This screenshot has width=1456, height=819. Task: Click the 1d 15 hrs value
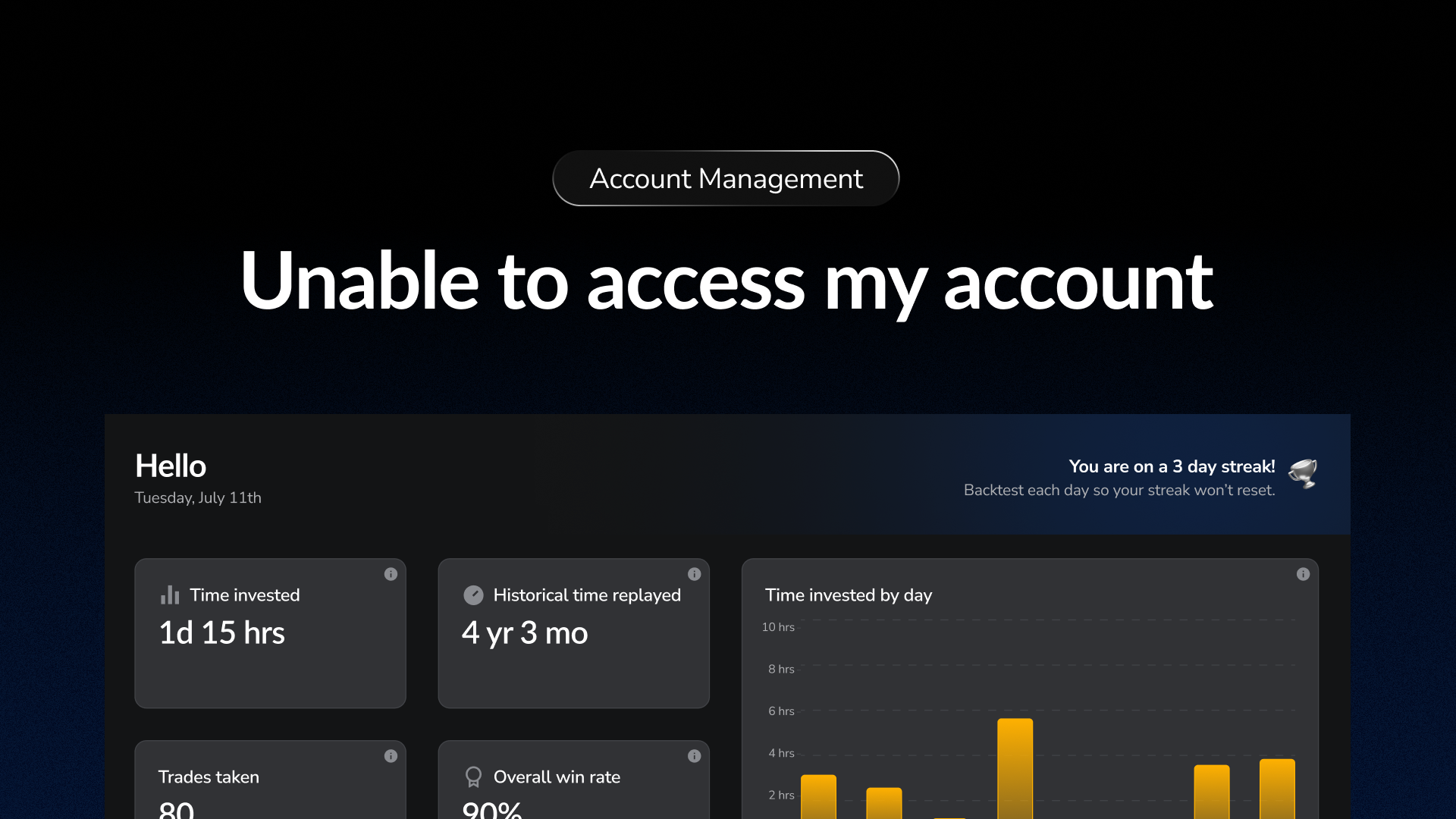[221, 632]
